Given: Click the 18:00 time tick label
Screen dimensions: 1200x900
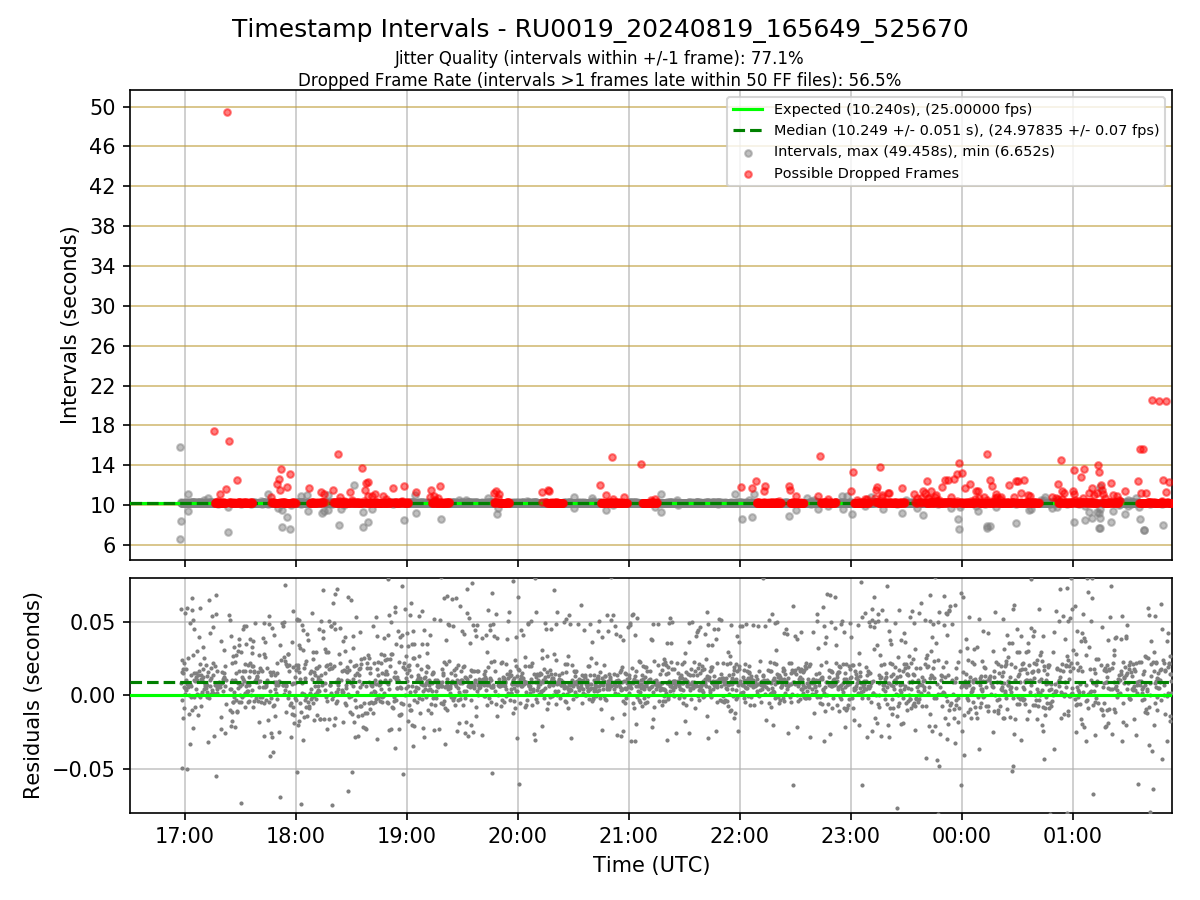Looking at the screenshot, I should click(x=295, y=834).
